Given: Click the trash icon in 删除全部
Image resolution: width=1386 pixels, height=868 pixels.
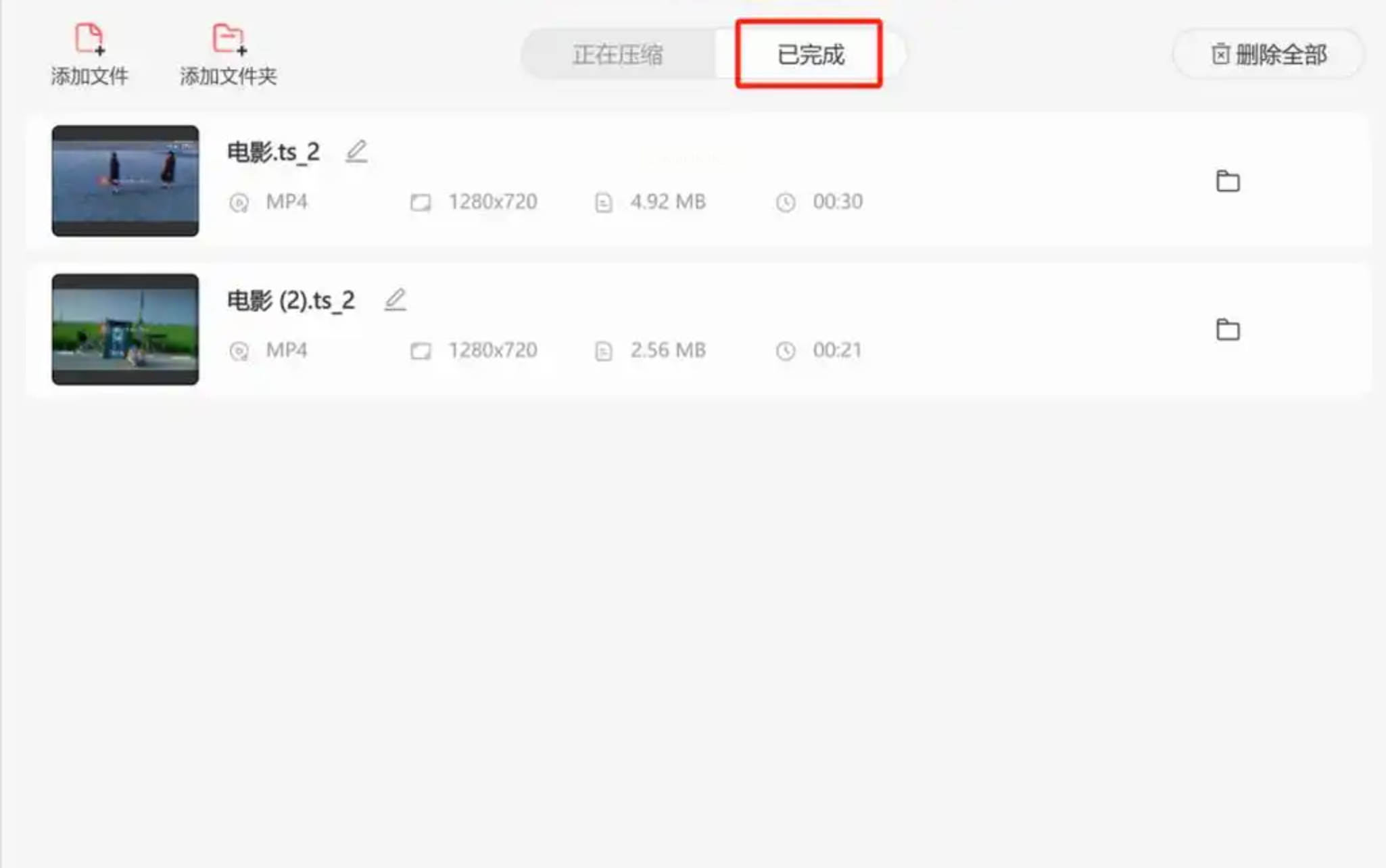Looking at the screenshot, I should tap(1220, 54).
